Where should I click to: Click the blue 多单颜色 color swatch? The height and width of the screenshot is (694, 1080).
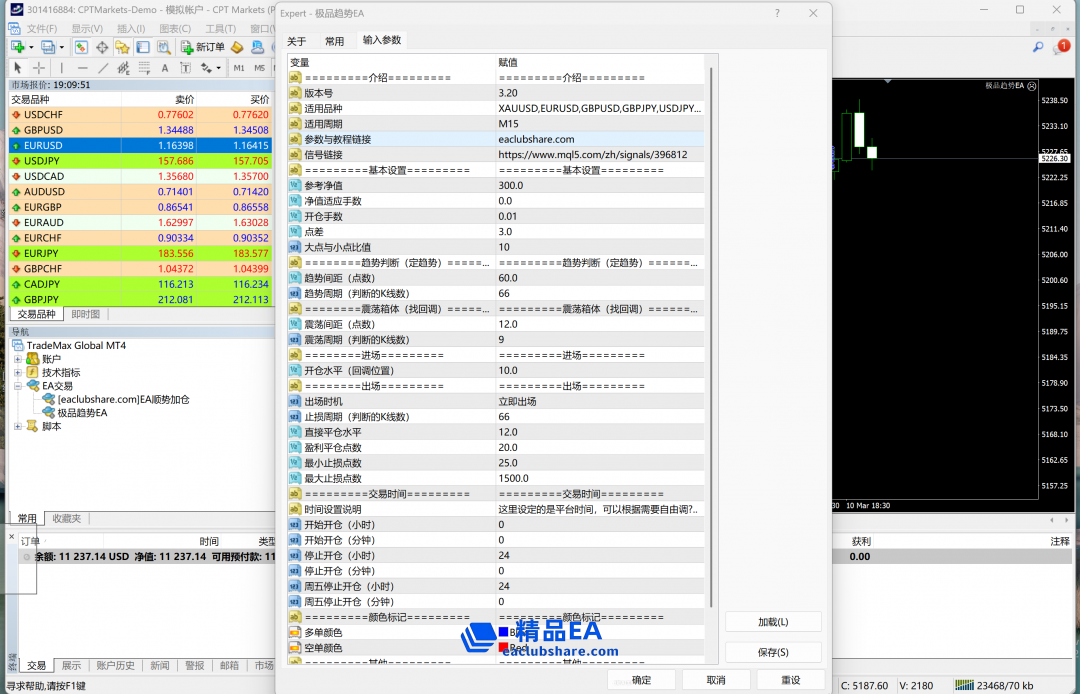point(504,632)
